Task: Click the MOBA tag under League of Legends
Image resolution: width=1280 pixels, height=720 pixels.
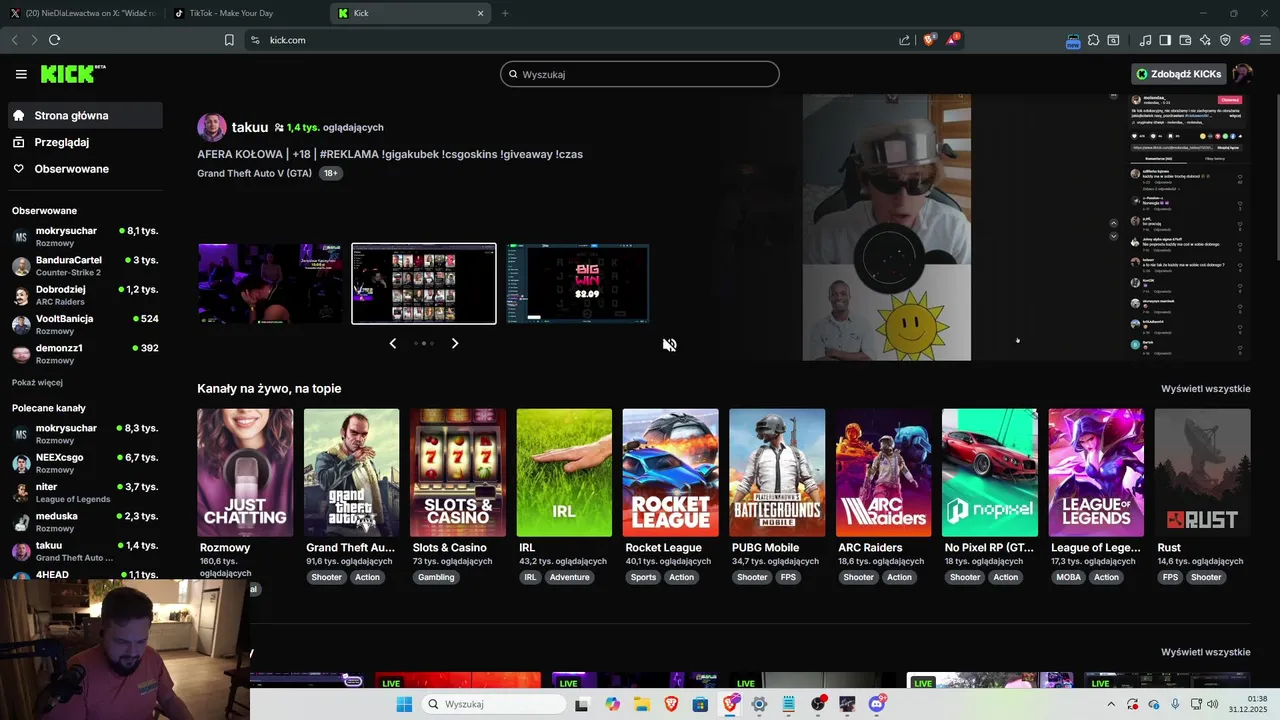Action: 1069,577
